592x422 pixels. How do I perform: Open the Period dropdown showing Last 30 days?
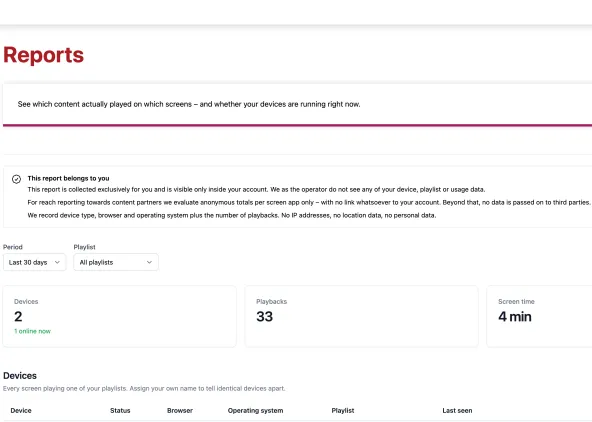click(34, 262)
